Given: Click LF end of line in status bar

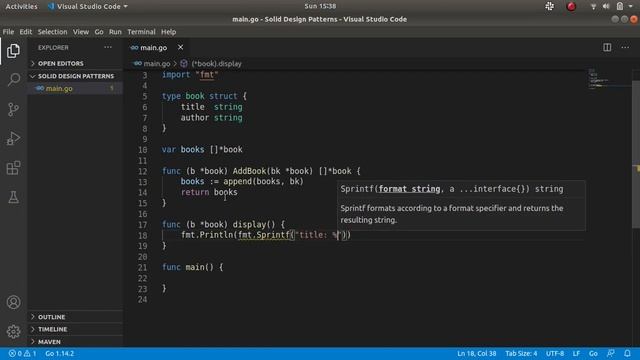Looking at the screenshot, I should click(x=576, y=353).
